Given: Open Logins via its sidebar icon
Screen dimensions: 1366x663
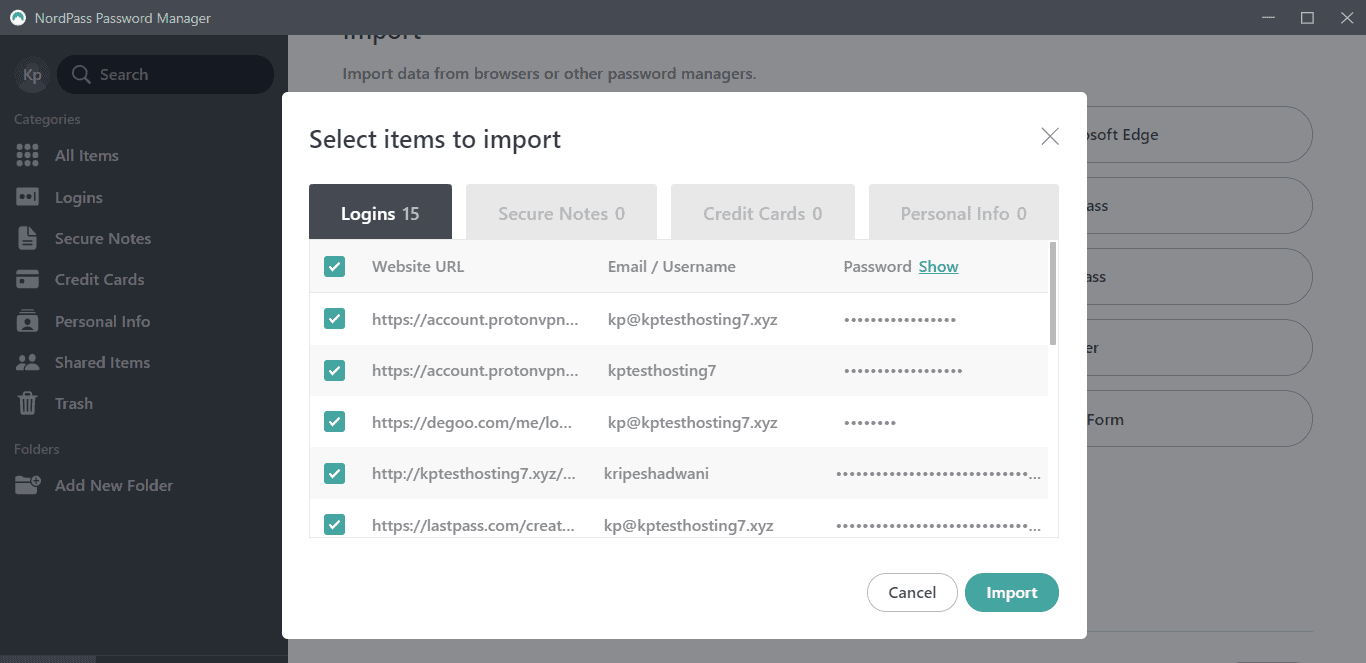Looking at the screenshot, I should pyautogui.click(x=27, y=197).
